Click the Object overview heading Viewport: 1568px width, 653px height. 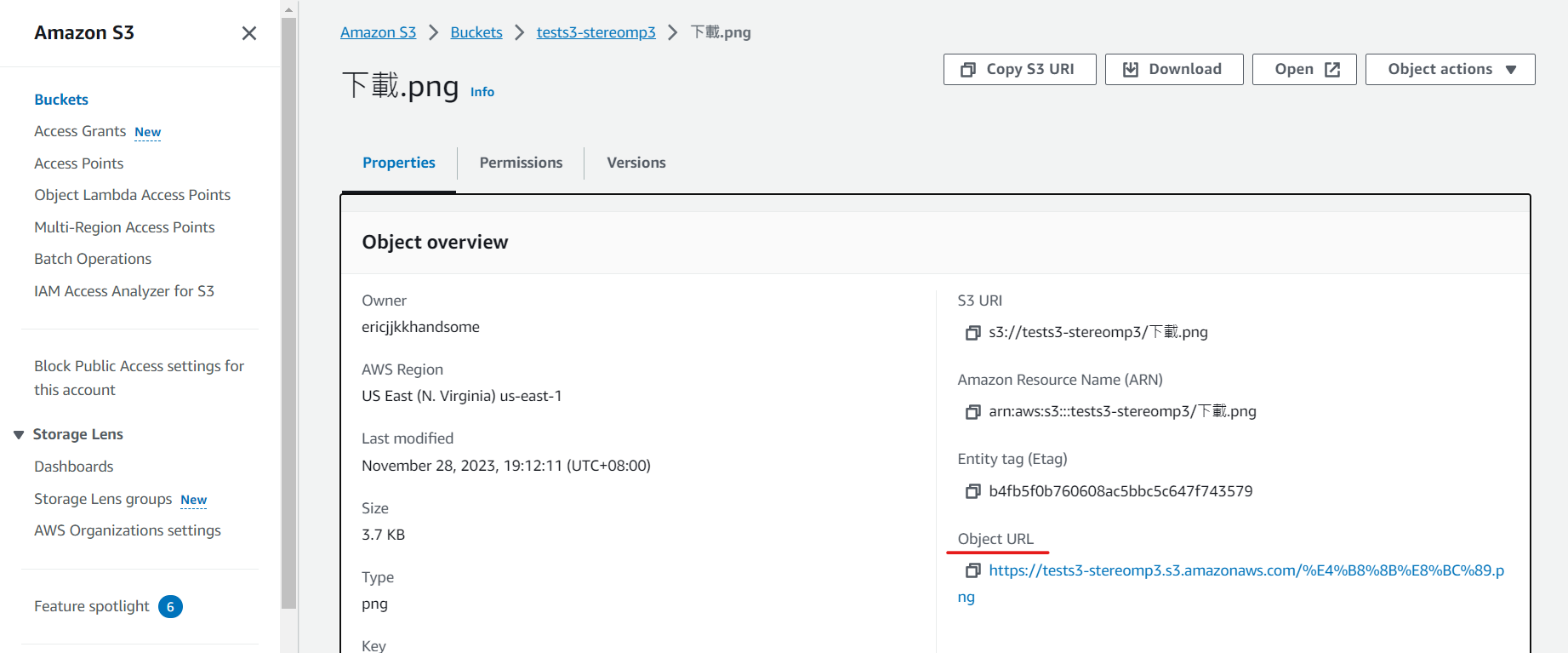(x=435, y=243)
